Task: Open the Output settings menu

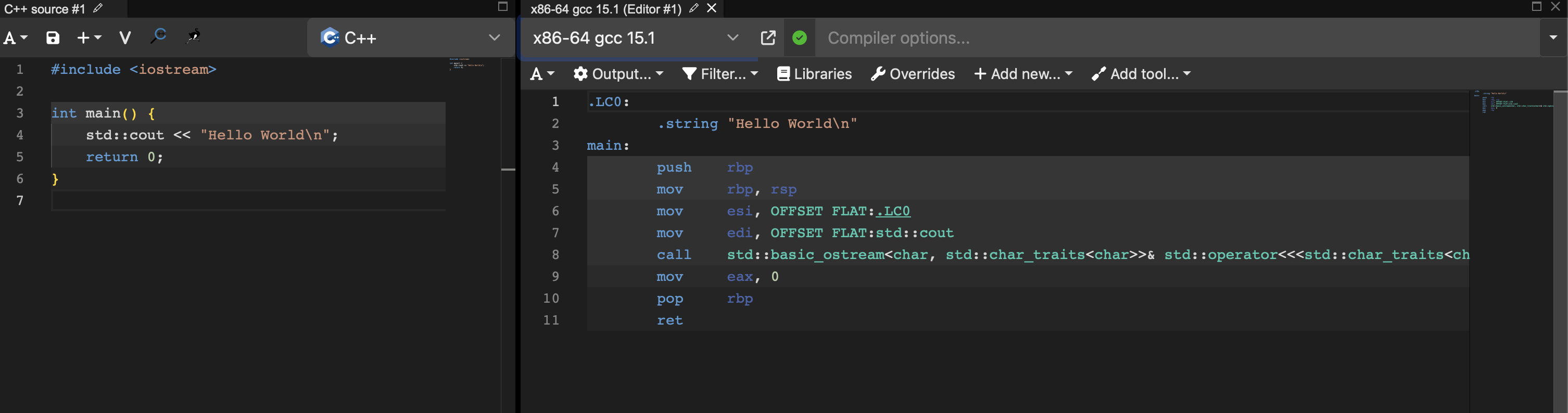Action: (x=618, y=74)
